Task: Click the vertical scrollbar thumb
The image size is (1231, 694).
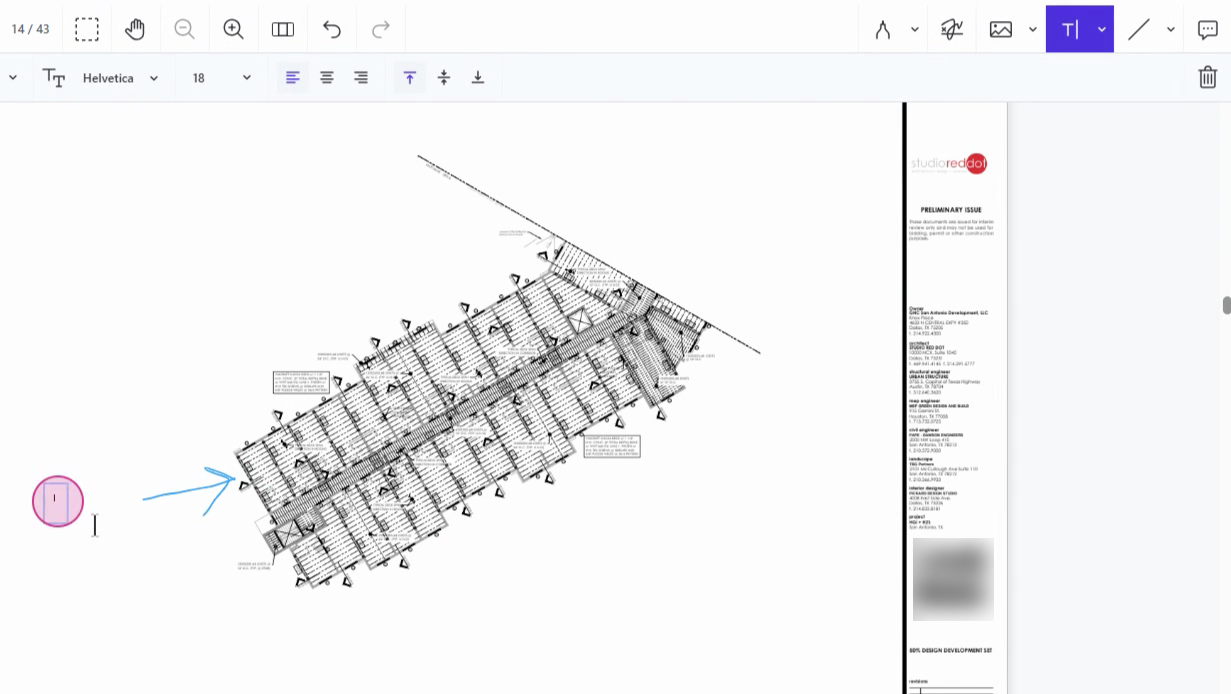Action: [x=1226, y=305]
